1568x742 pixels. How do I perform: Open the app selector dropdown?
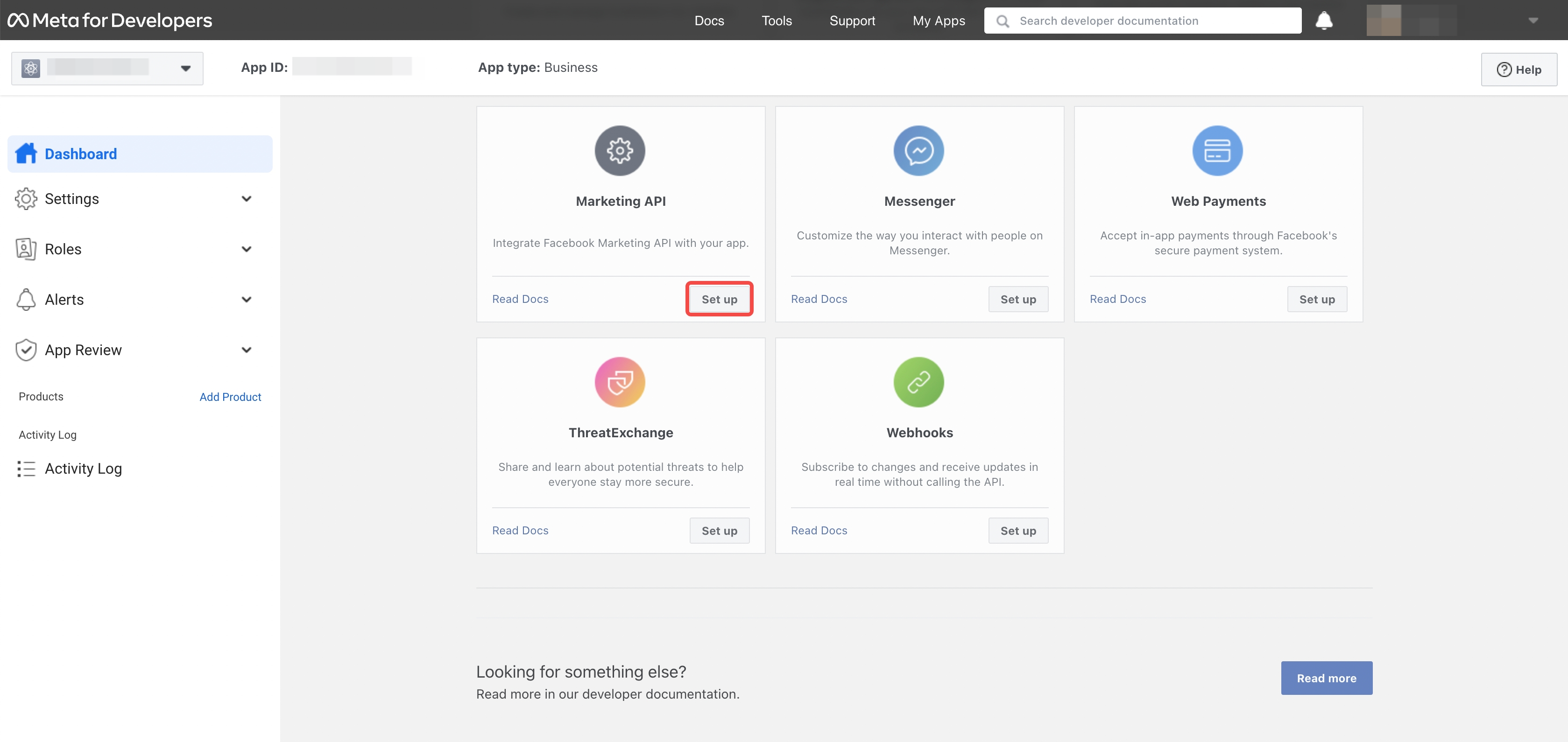[x=185, y=68]
